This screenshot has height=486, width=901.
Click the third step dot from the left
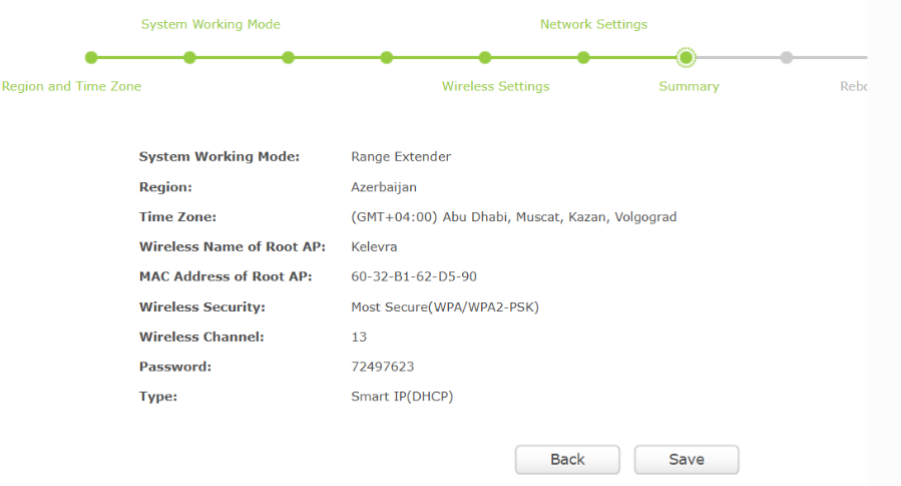click(288, 58)
